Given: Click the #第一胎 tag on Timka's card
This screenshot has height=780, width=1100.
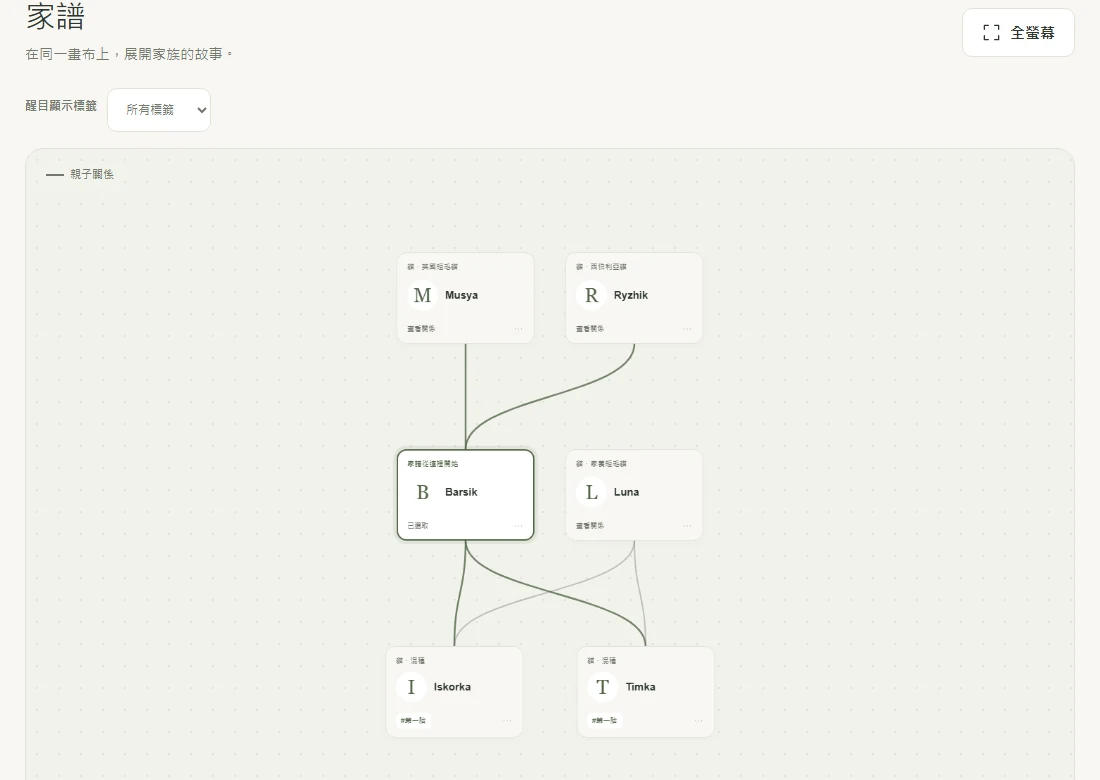Looking at the screenshot, I should click(x=605, y=720).
